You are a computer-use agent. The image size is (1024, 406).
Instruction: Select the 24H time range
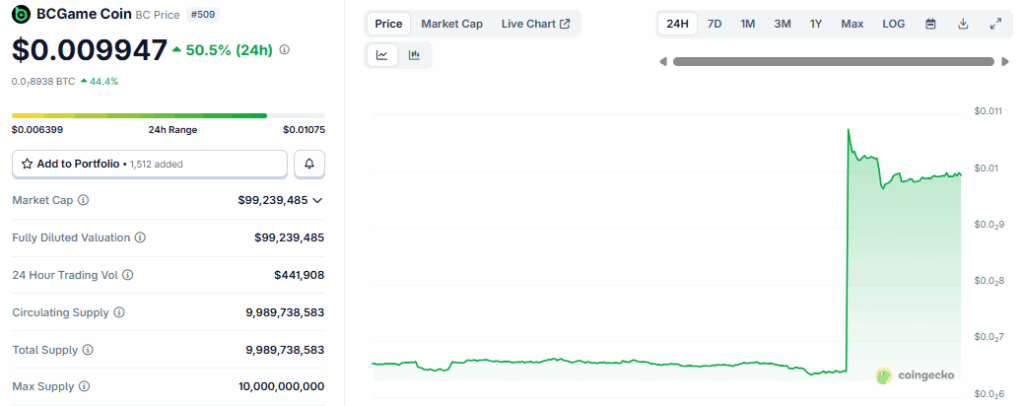[x=677, y=24]
